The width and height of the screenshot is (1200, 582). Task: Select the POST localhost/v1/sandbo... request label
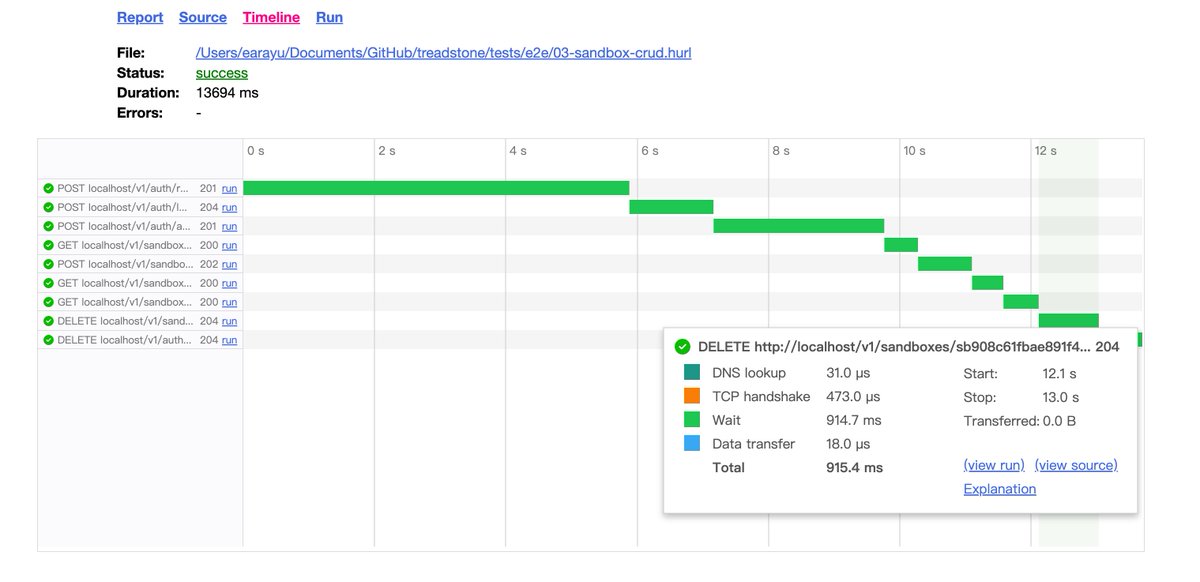click(125, 264)
